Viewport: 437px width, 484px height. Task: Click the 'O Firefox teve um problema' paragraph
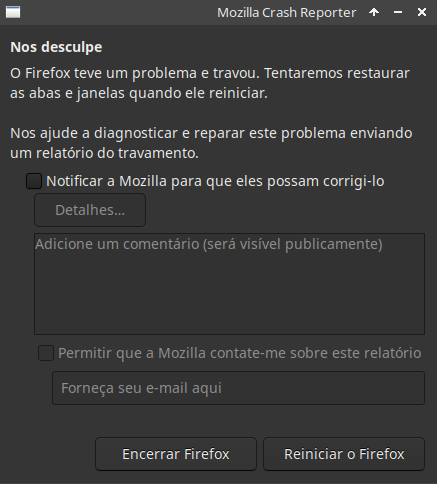(210, 83)
